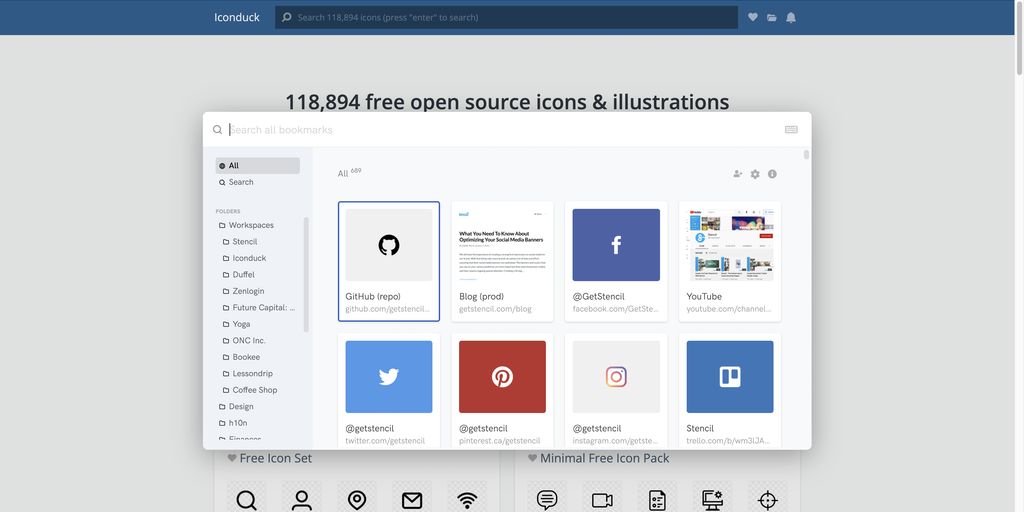Select the Pinterest @getstencil bookmark

[502, 377]
